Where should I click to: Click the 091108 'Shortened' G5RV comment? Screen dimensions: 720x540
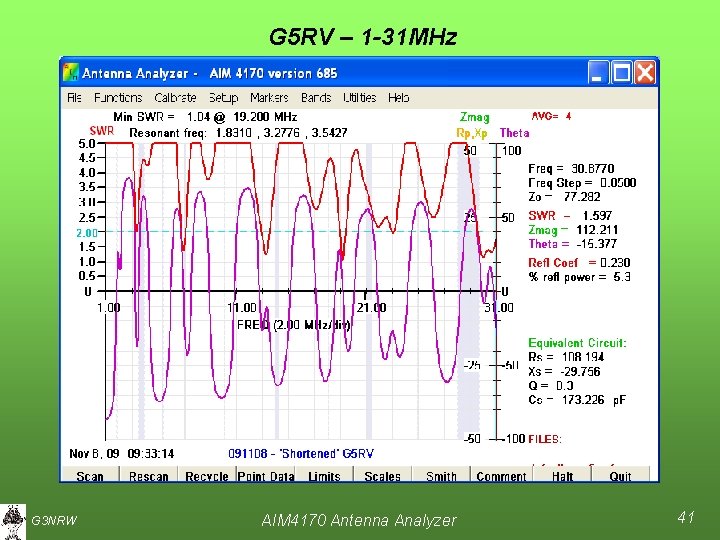301,454
